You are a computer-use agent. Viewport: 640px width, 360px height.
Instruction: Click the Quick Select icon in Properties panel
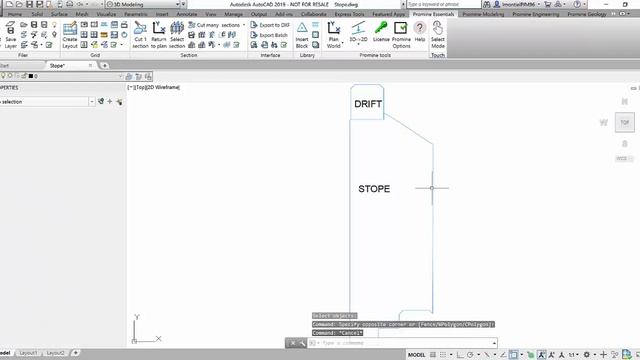tap(119, 102)
